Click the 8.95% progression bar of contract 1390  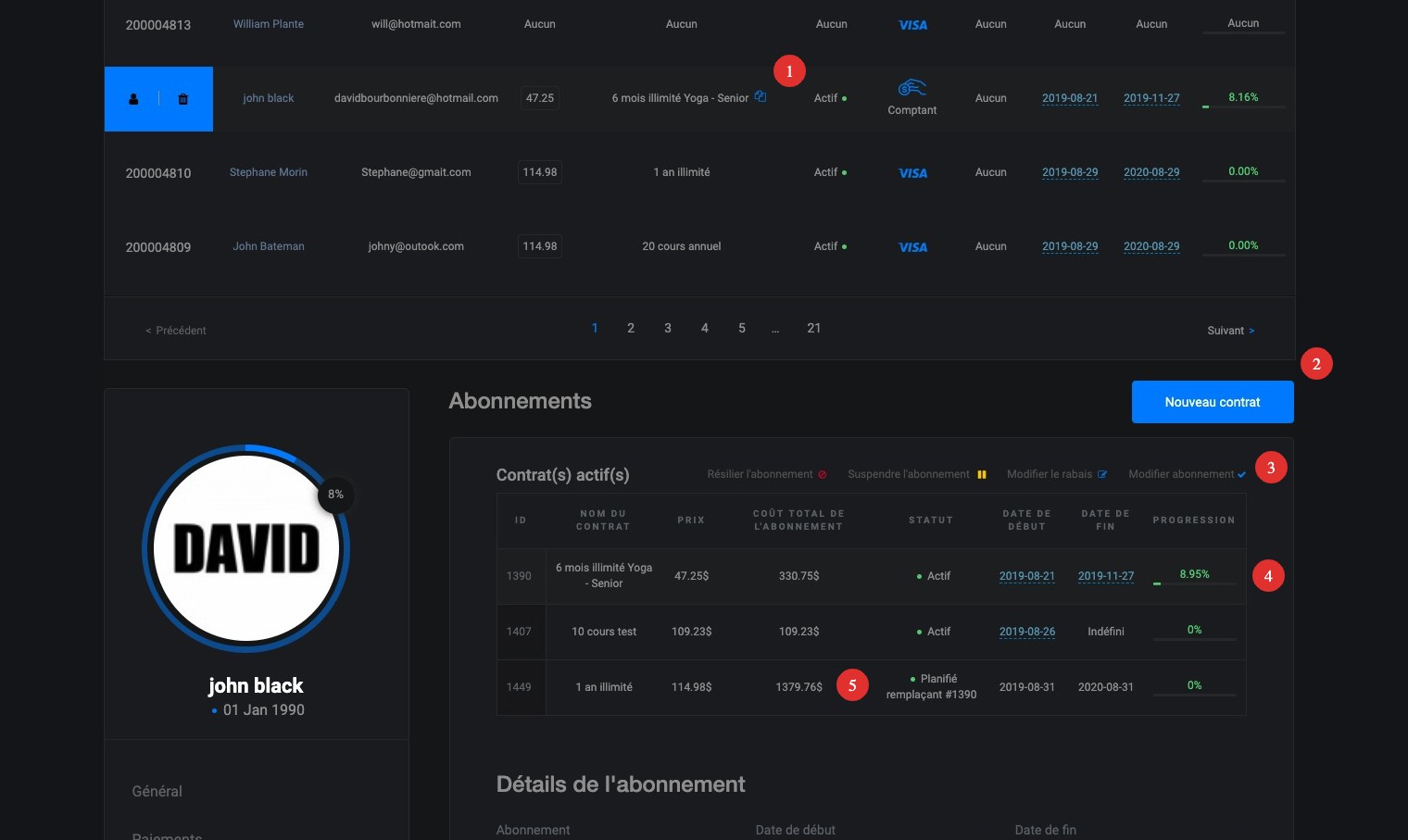point(1194,583)
